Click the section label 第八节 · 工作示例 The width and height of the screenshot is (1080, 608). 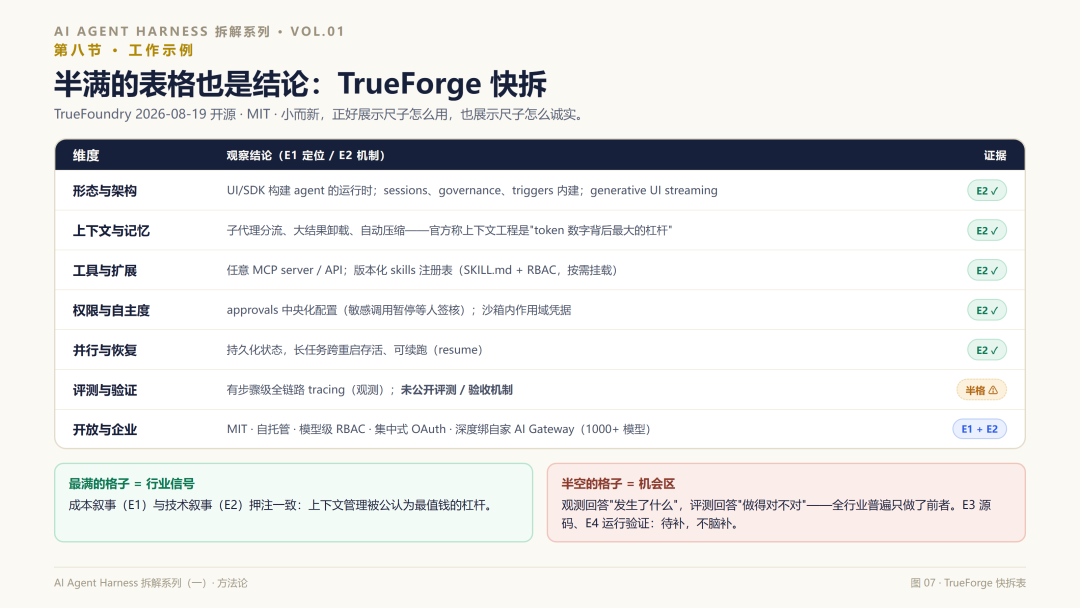(x=123, y=50)
